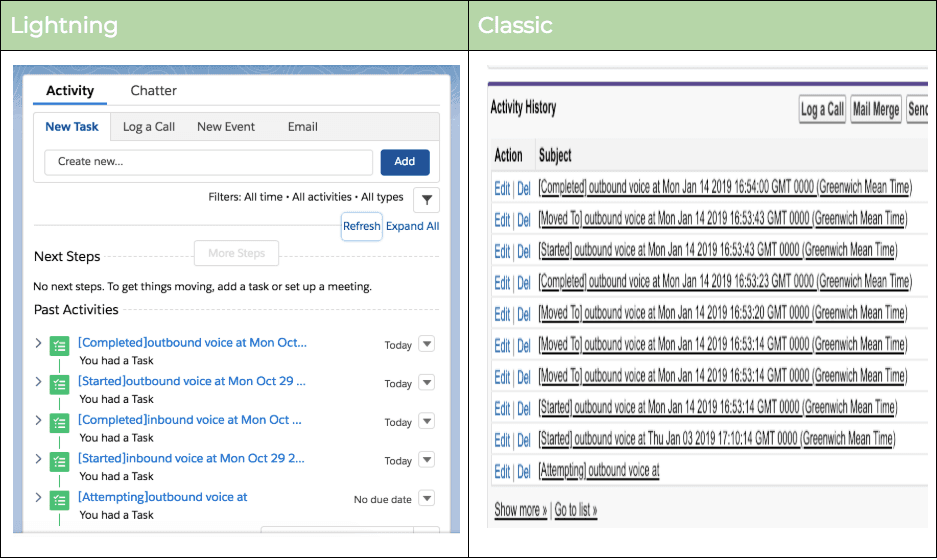The image size is (937, 560).
Task: Expand the Started outbound voice activity row
Action: [x=38, y=381]
